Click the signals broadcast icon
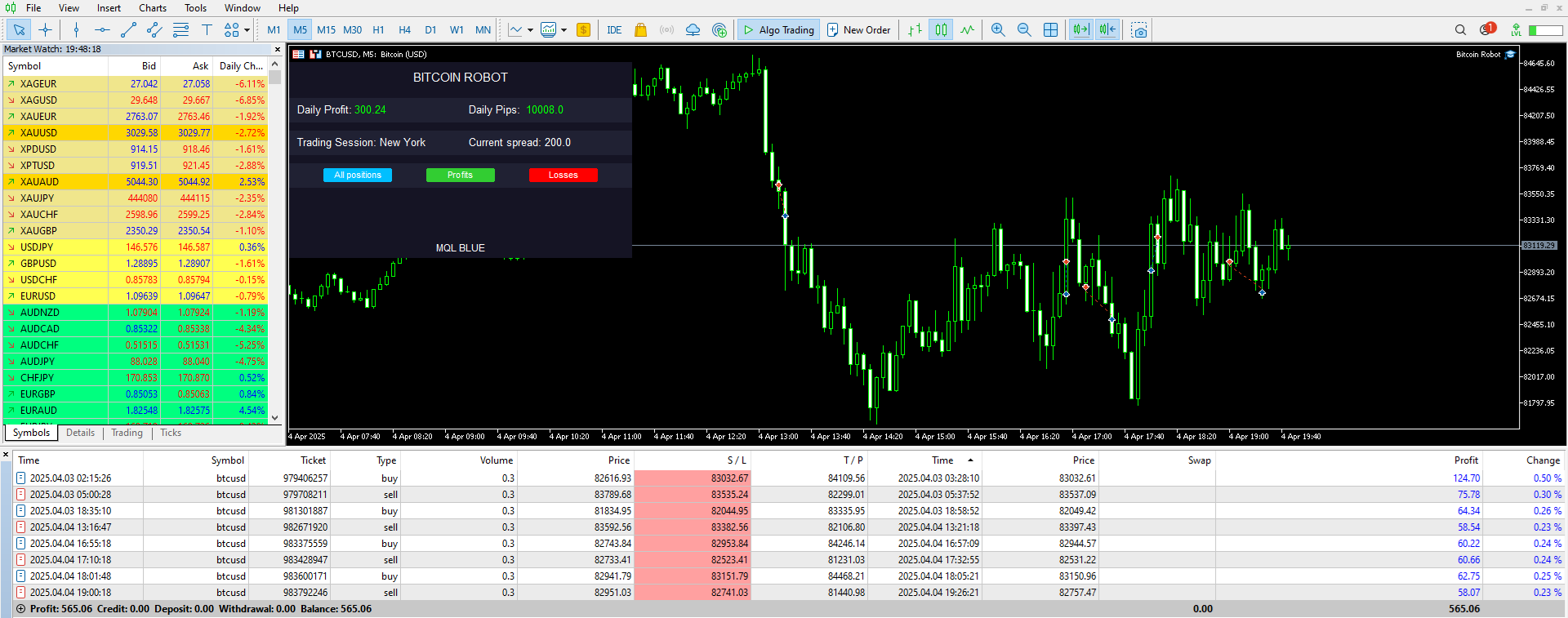The image size is (1568, 618). tap(666, 30)
